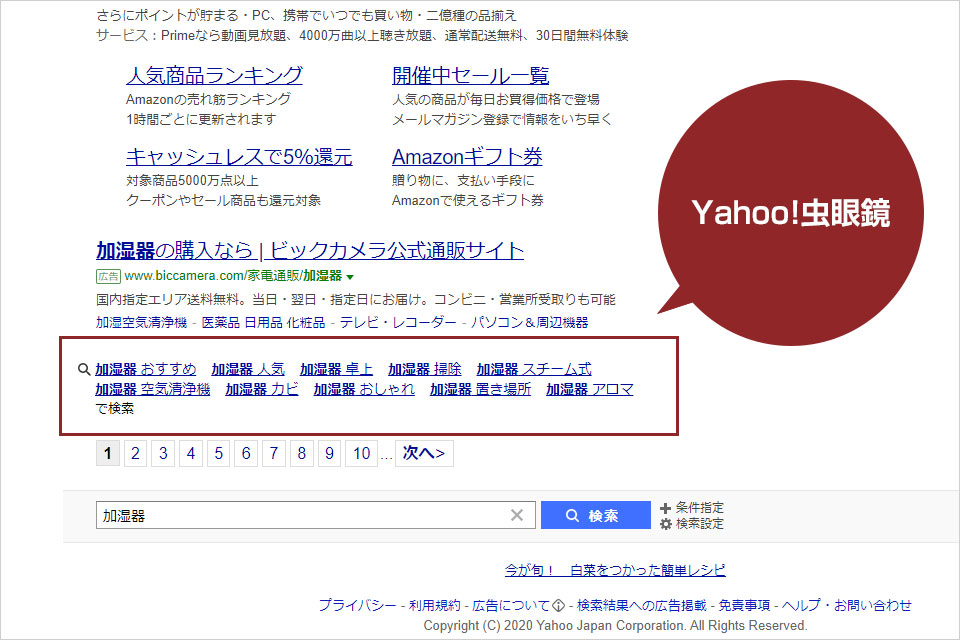Image resolution: width=960 pixels, height=640 pixels.
Task: Expand the green arrow beside biccamera URL
Action: 351,276
